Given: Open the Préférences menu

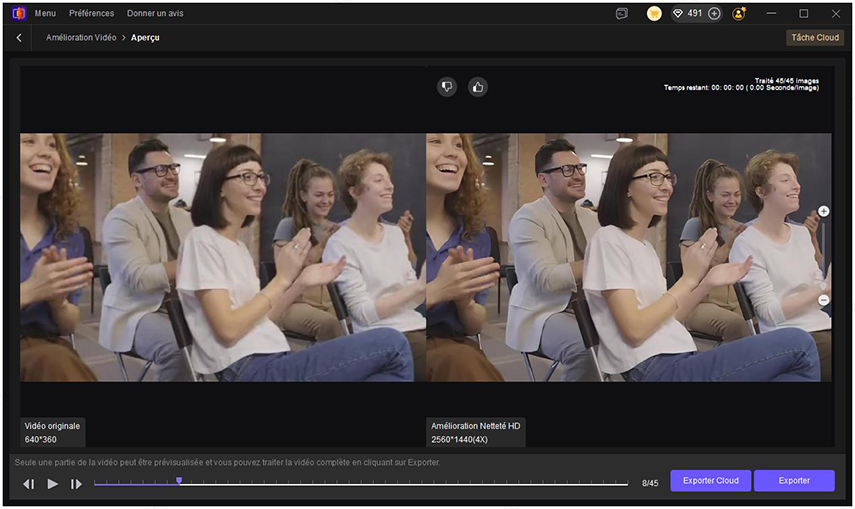Looking at the screenshot, I should click(x=91, y=14).
